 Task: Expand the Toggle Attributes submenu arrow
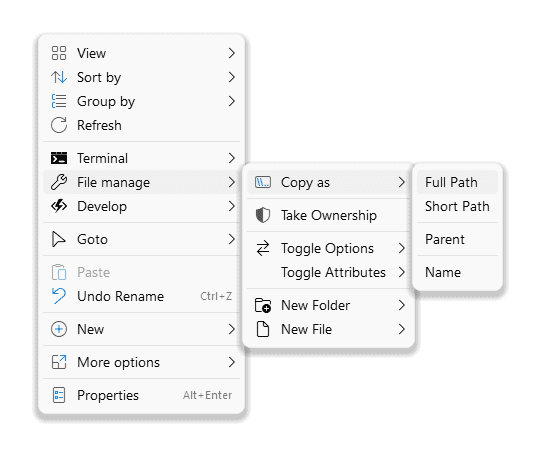coord(402,272)
